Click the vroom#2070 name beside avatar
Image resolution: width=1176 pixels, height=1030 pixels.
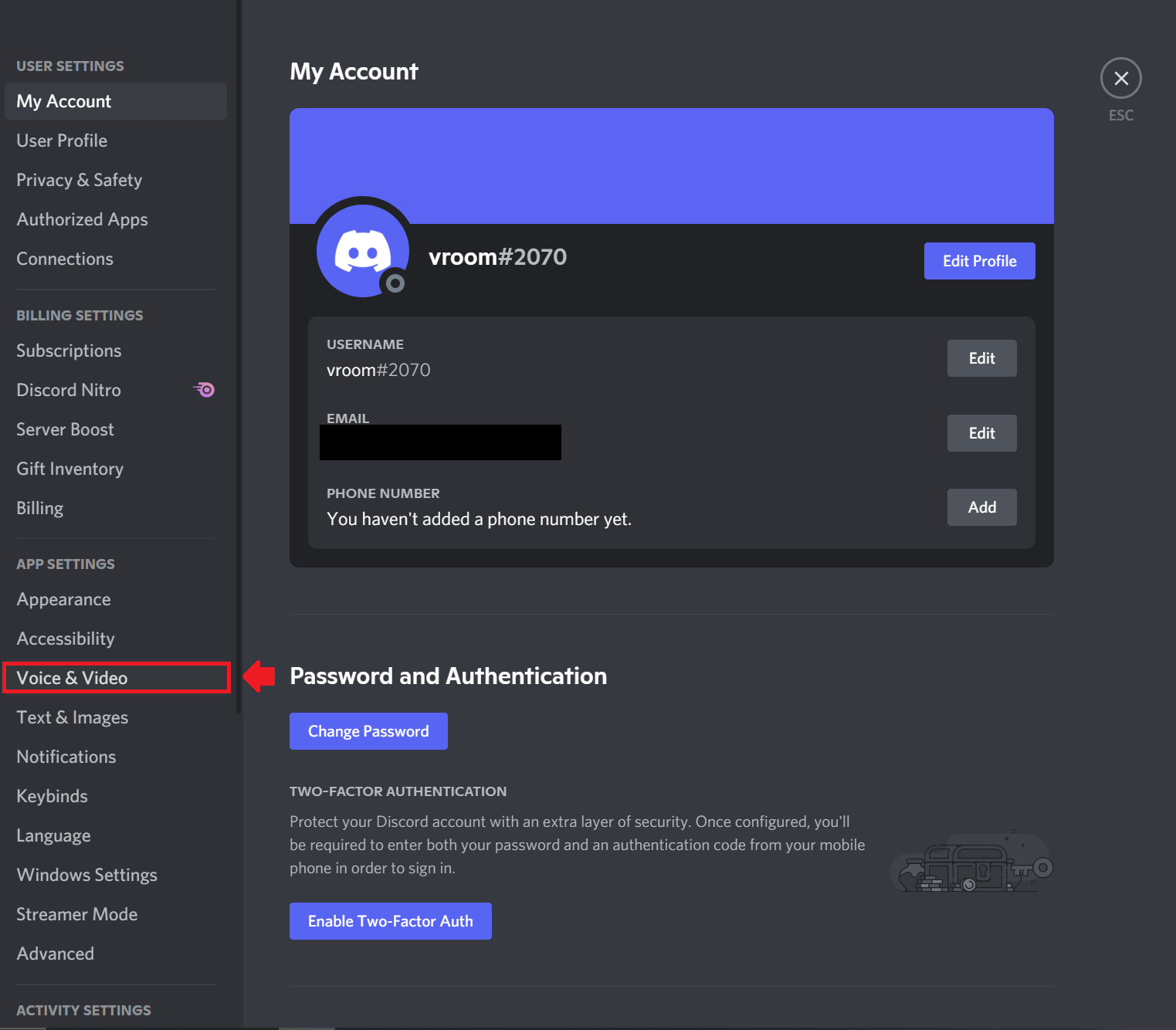[x=497, y=256]
